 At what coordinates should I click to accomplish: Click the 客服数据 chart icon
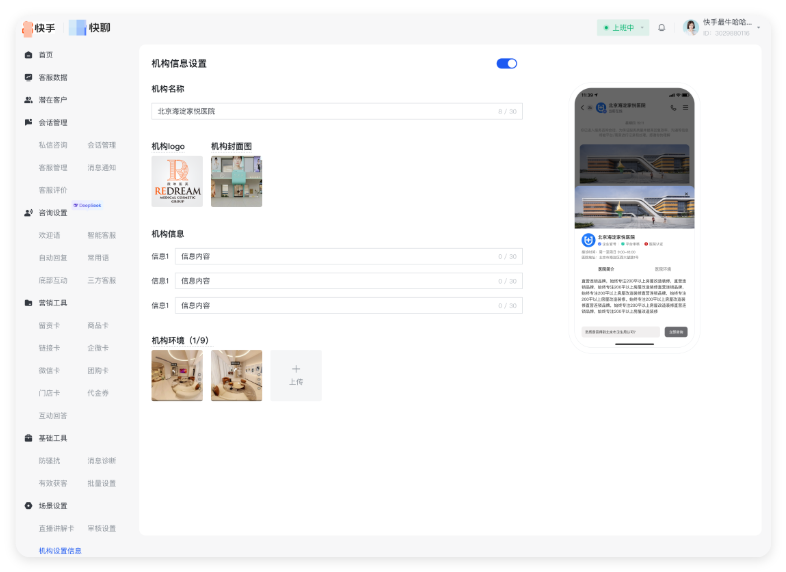[29, 77]
